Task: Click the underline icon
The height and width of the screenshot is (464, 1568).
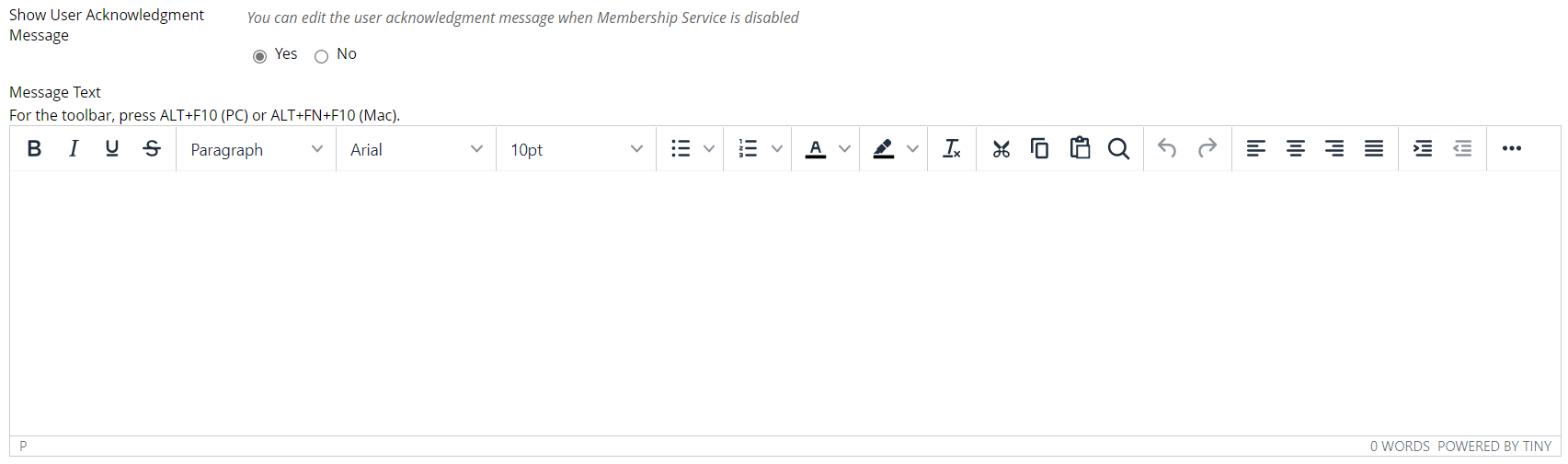Action: coord(112,149)
